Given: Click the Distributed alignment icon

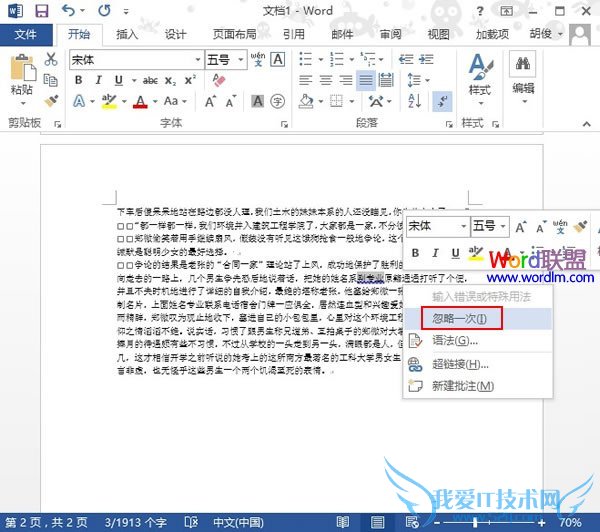Looking at the screenshot, I should point(386,80).
